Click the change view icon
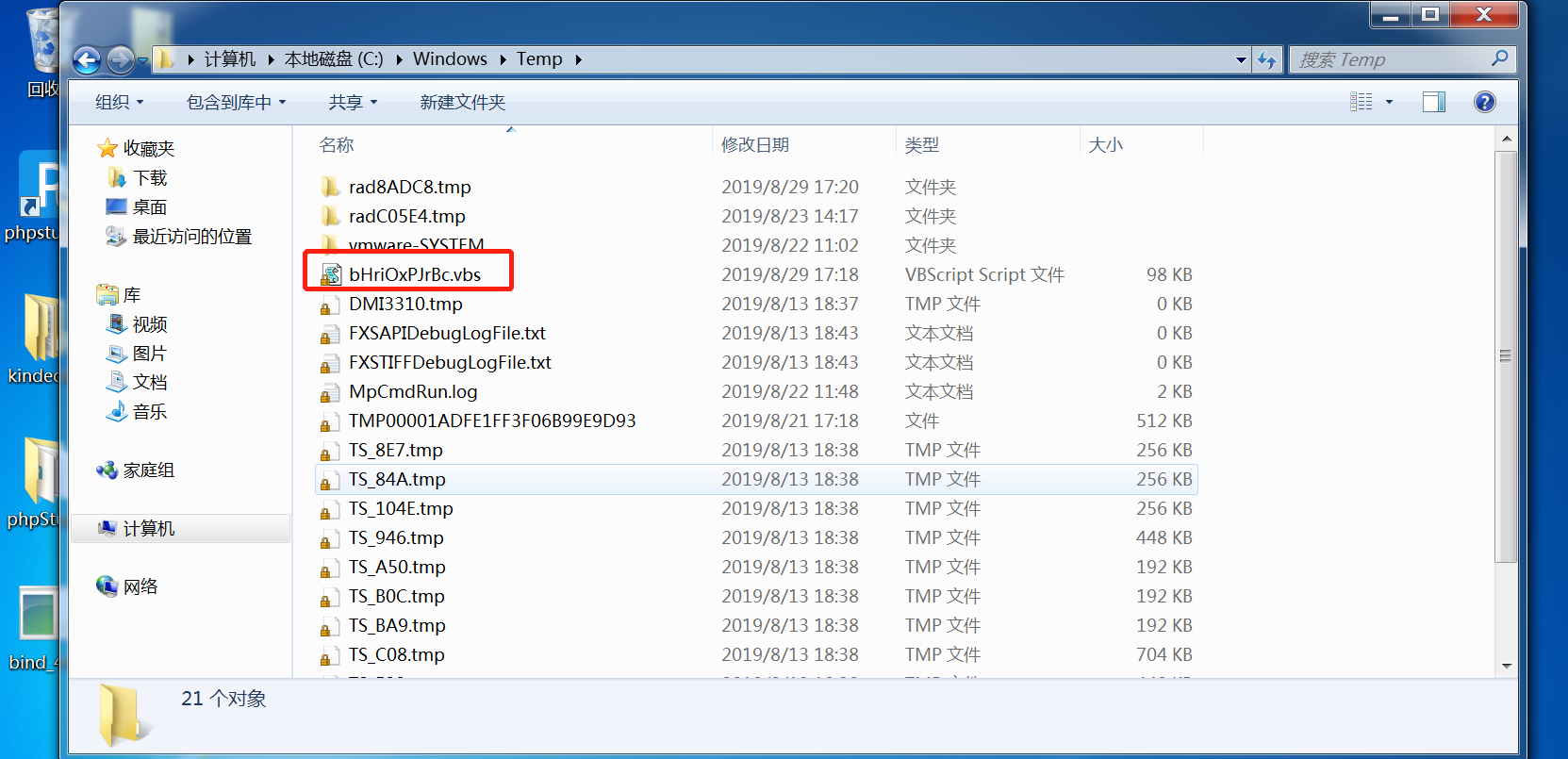Viewport: 1568px width, 759px height. coord(1361,102)
